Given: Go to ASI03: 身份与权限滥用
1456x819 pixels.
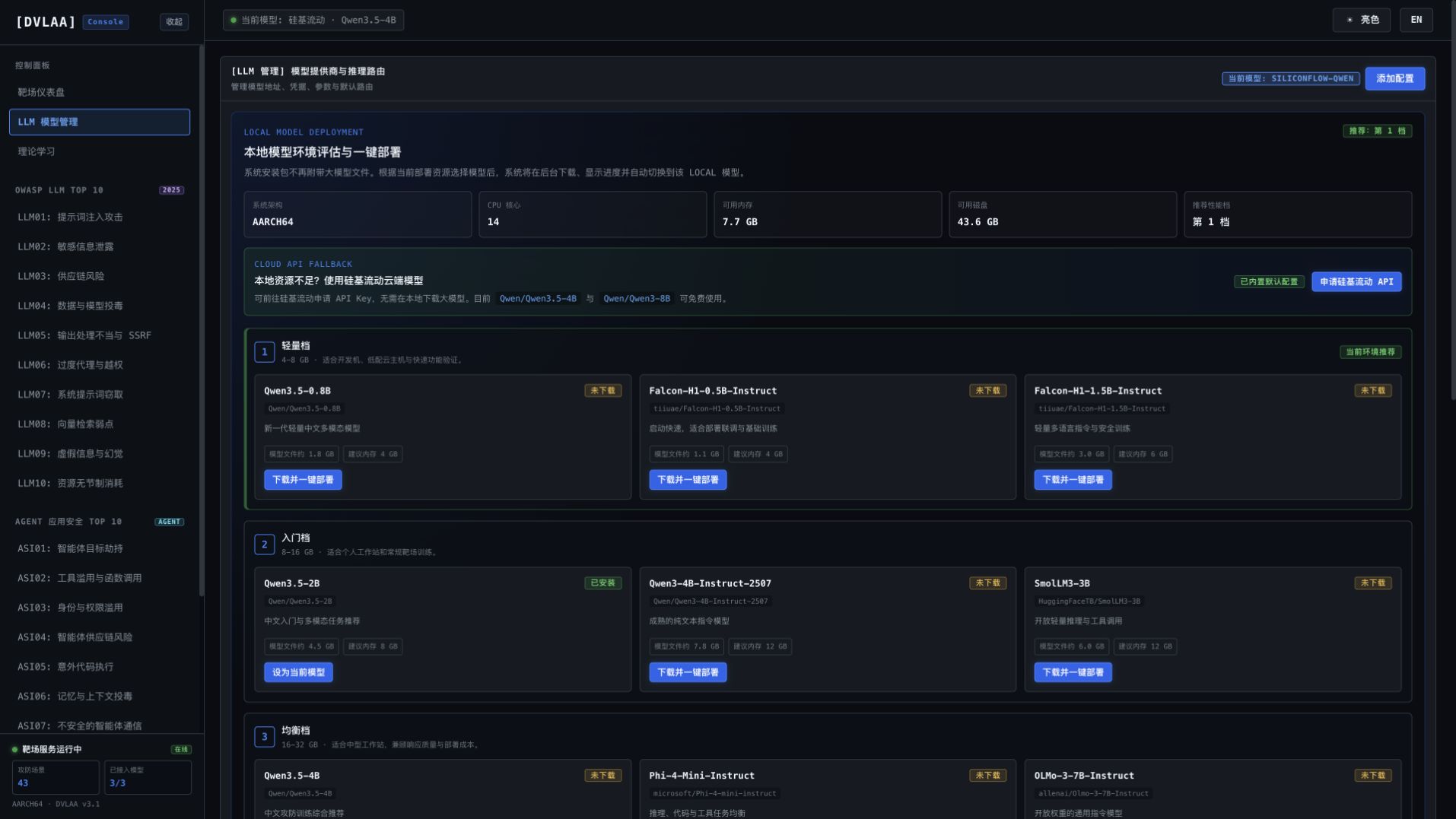Looking at the screenshot, I should [100, 608].
